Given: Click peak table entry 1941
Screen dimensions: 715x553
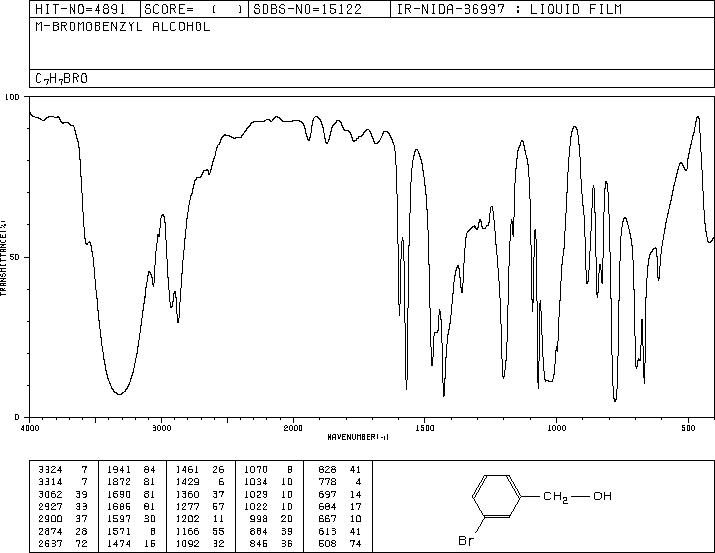Looking at the screenshot, I should pyautogui.click(x=119, y=469).
